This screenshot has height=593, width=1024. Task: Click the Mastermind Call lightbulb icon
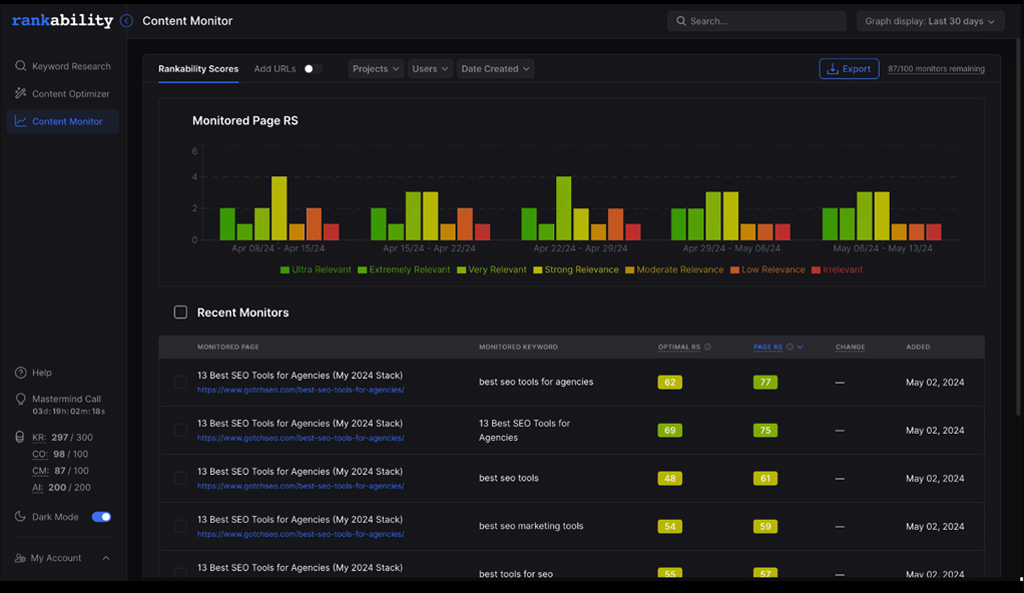21,399
